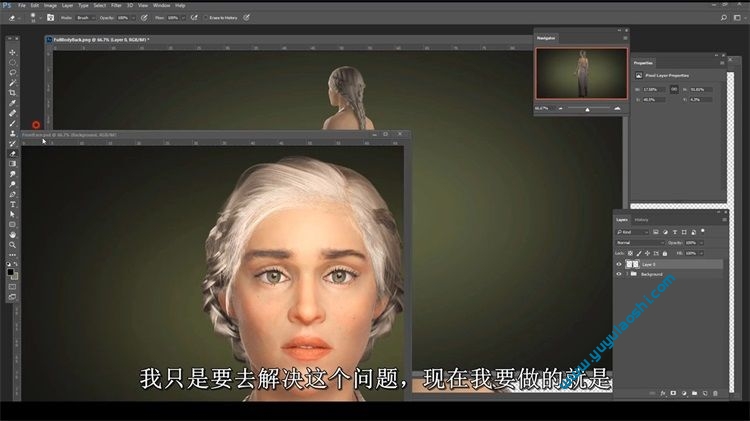Open the Normal blend mode dropdown
The height and width of the screenshot is (421, 750).
(x=640, y=243)
